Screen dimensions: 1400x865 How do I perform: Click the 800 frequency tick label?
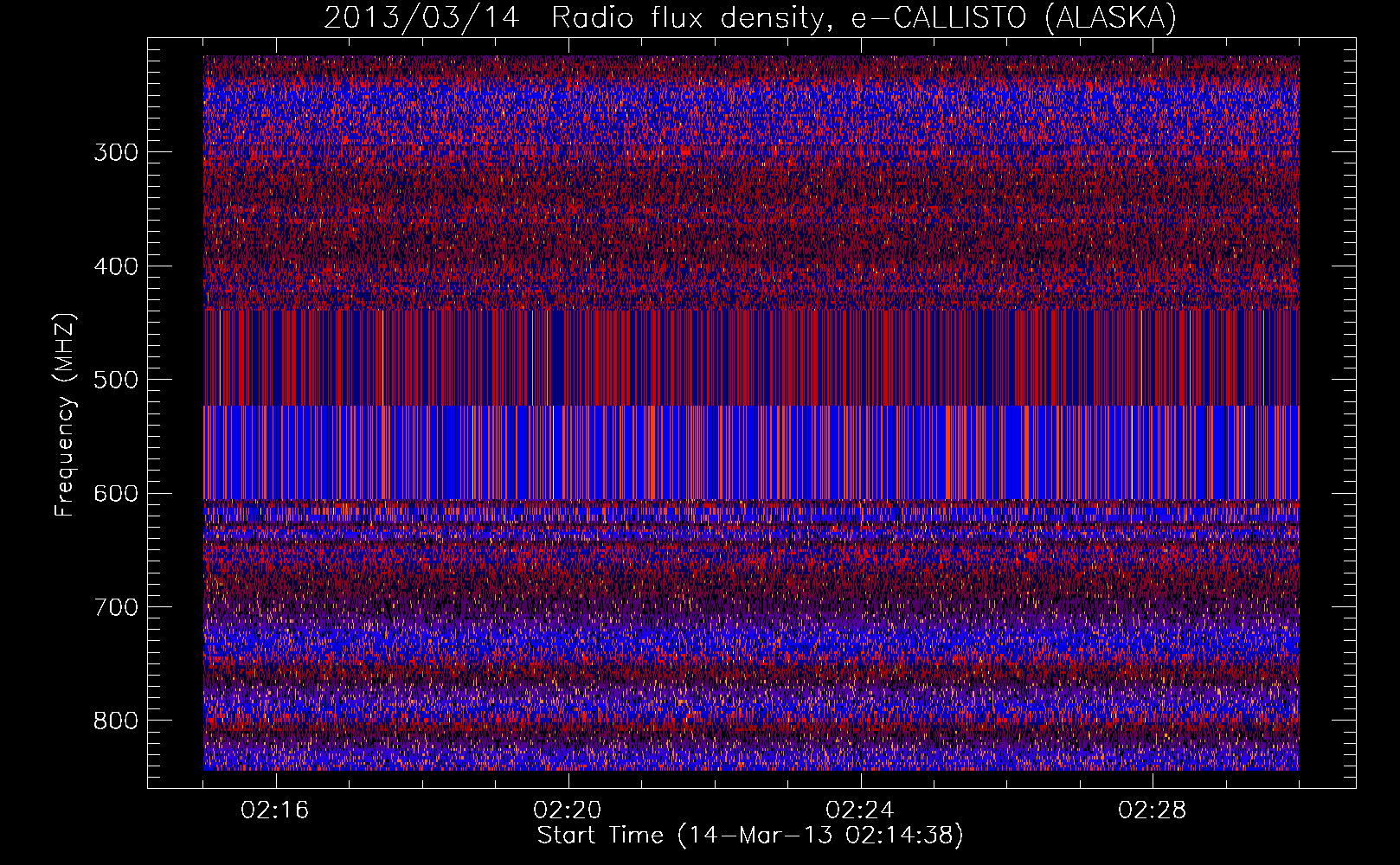[116, 721]
